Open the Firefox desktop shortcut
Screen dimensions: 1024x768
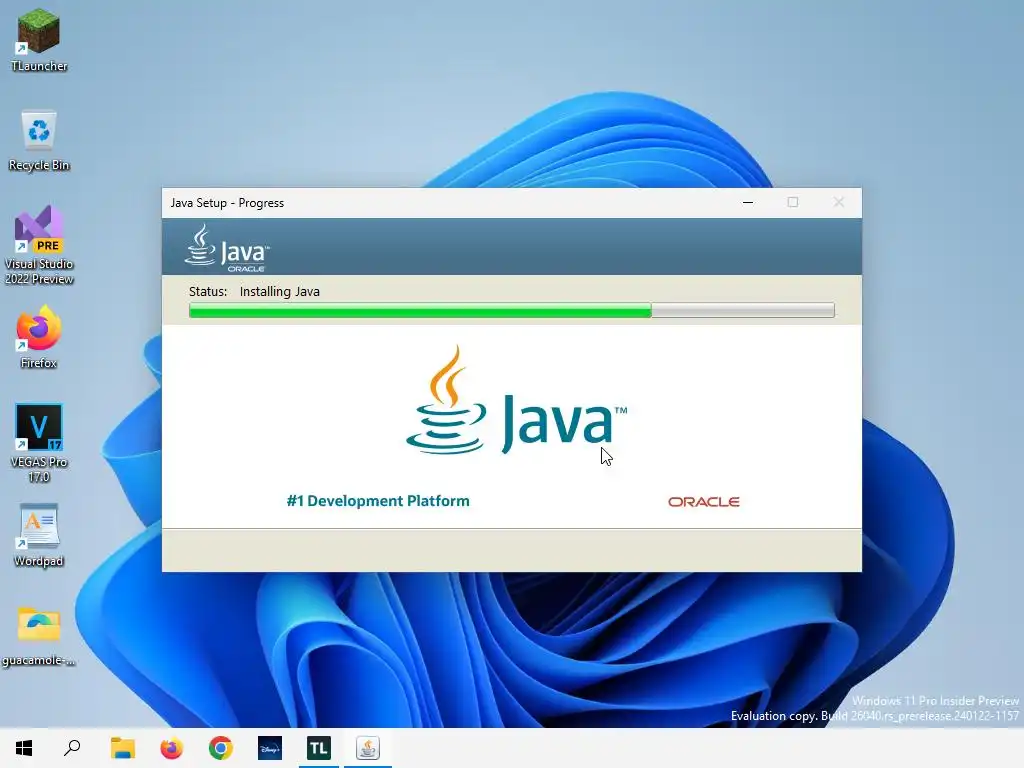click(39, 338)
